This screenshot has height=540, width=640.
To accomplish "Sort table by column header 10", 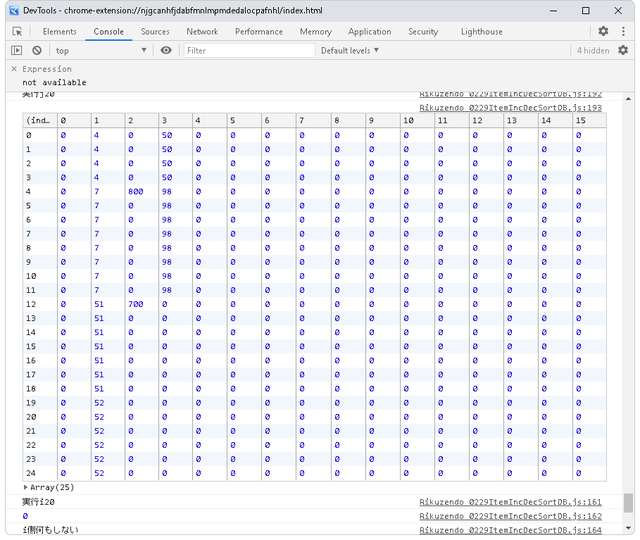I will tap(418, 120).
